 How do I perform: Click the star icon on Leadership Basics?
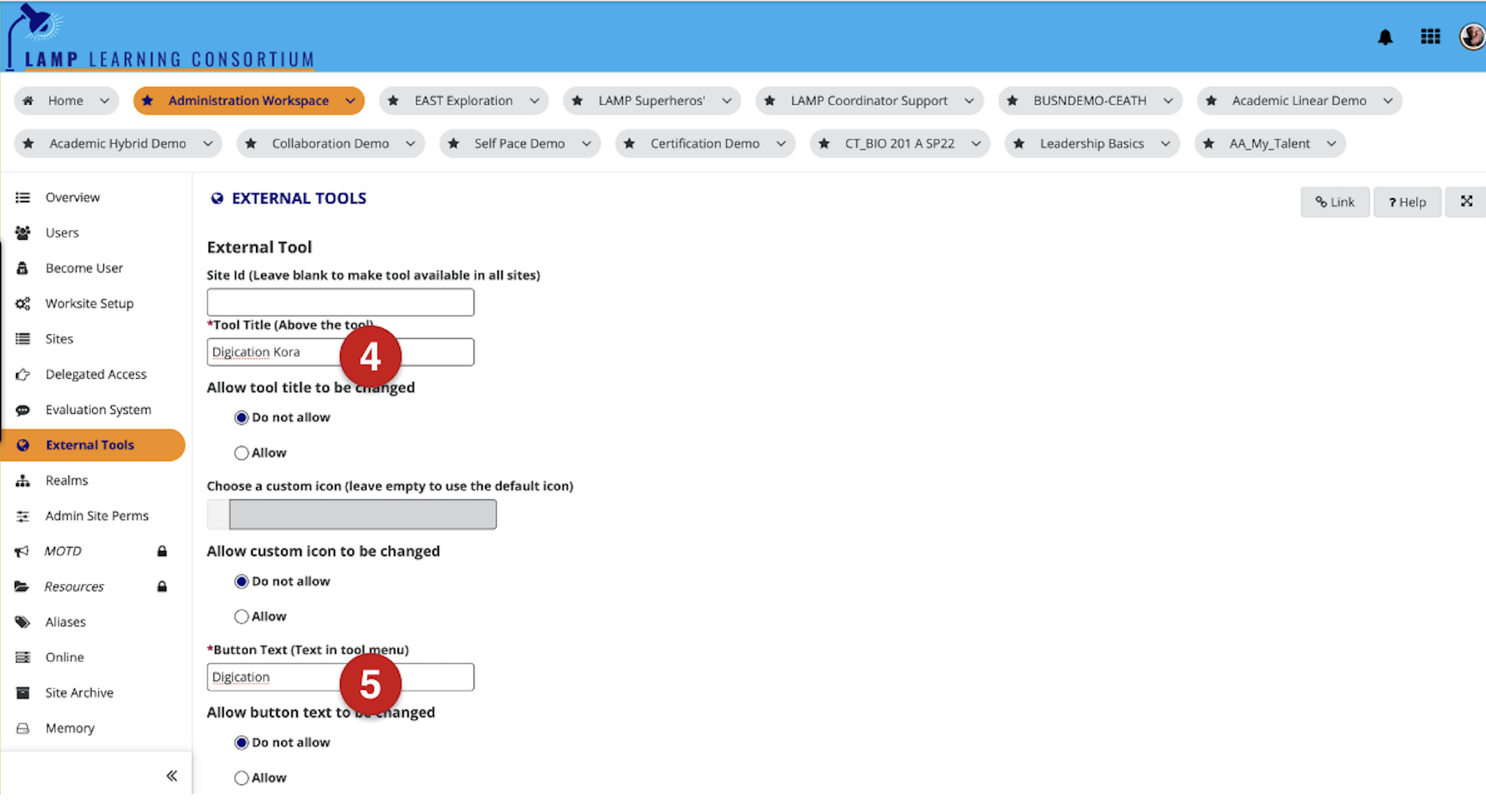pyautogui.click(x=1019, y=144)
